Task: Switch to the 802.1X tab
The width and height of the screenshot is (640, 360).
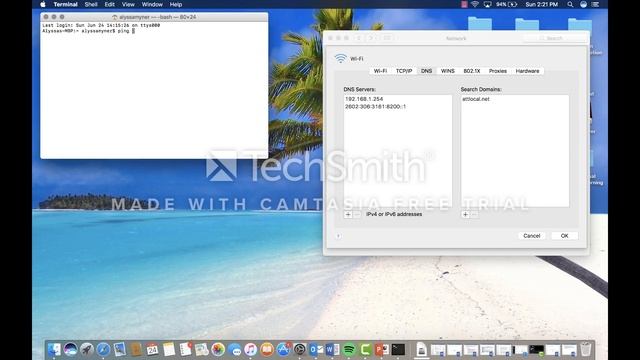Action: [x=472, y=71]
